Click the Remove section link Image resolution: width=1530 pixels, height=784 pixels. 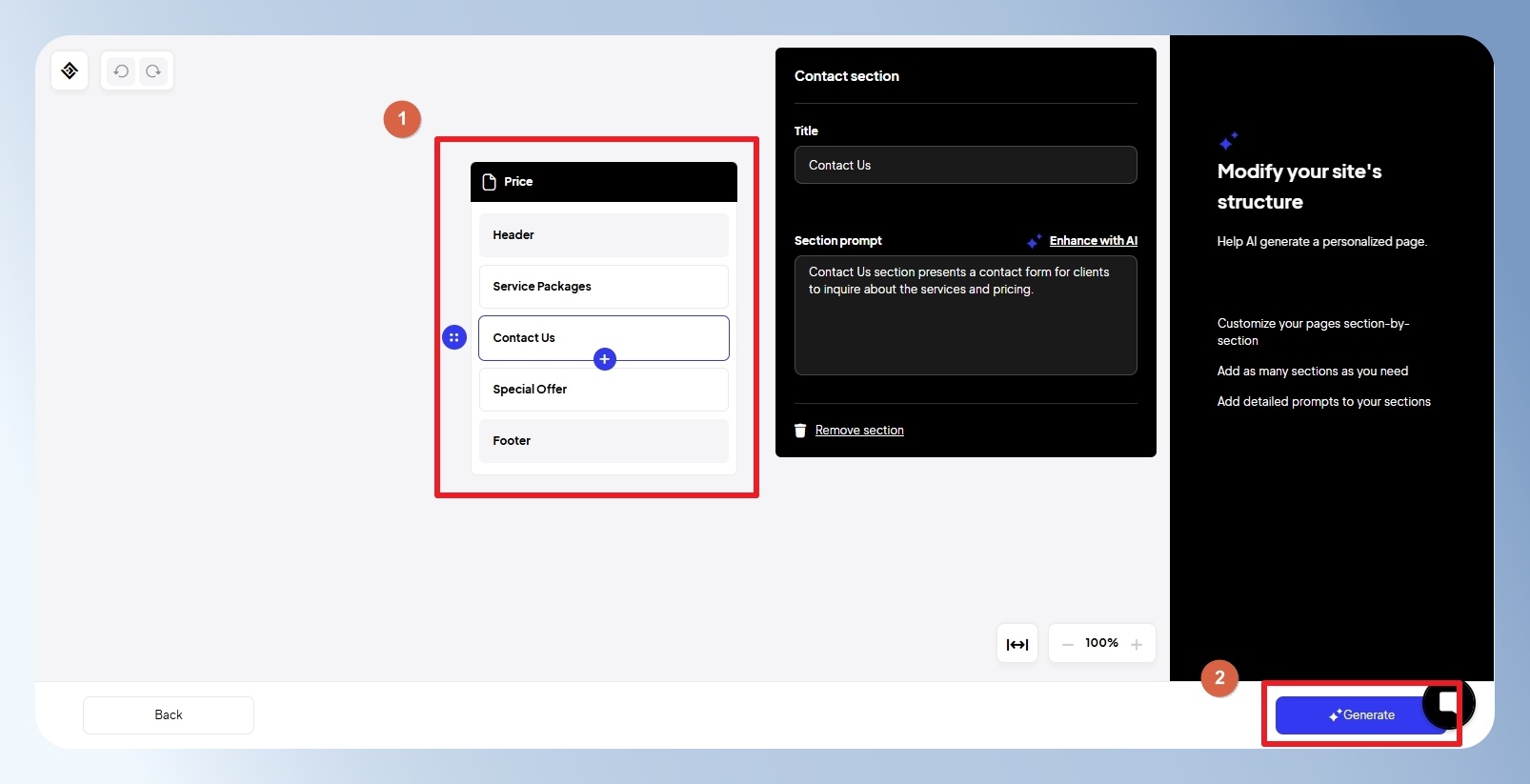[x=859, y=431]
